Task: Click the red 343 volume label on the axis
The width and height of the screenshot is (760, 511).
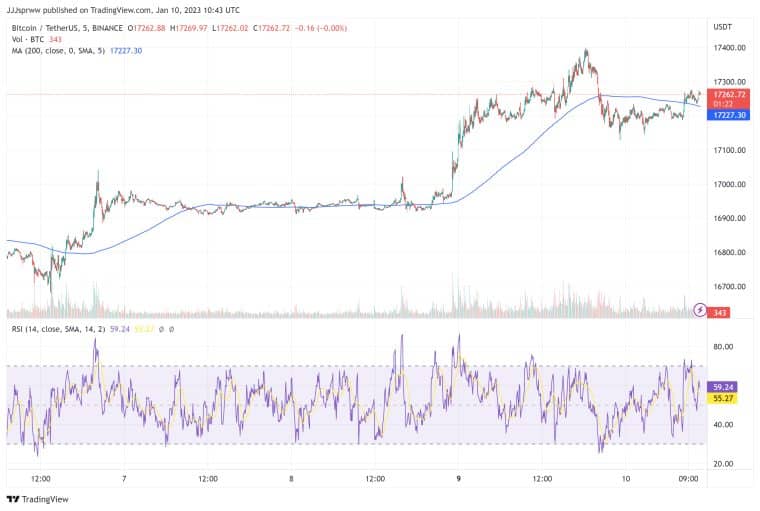Action: pyautogui.click(x=719, y=313)
